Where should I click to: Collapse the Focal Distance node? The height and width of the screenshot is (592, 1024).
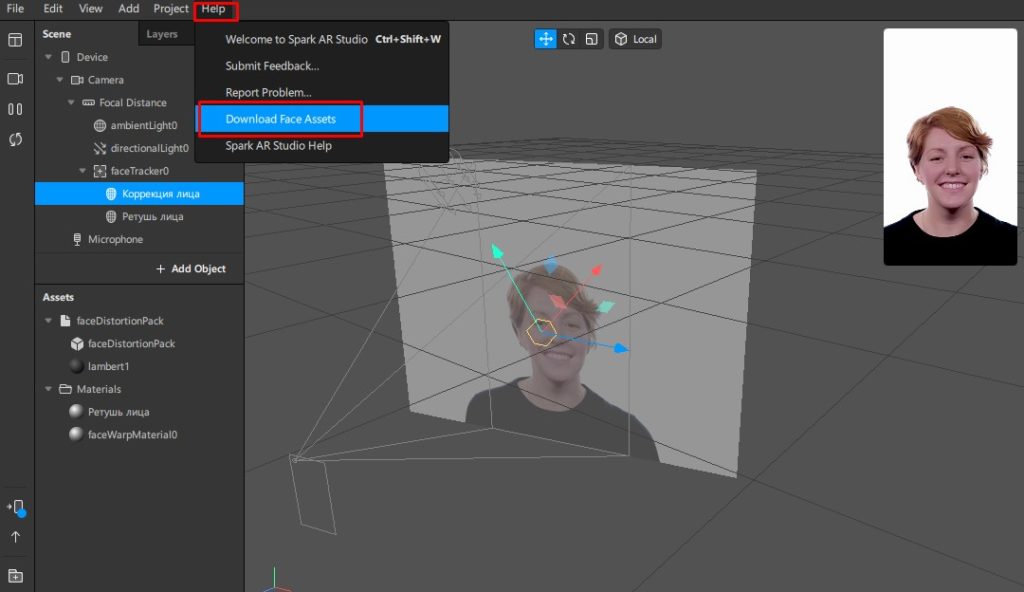click(71, 103)
